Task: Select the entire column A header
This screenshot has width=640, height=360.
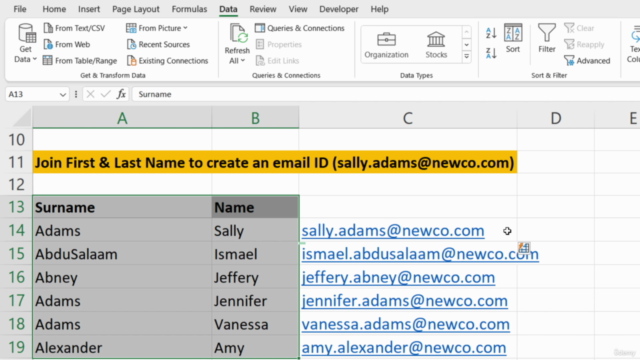Action: [x=122, y=118]
